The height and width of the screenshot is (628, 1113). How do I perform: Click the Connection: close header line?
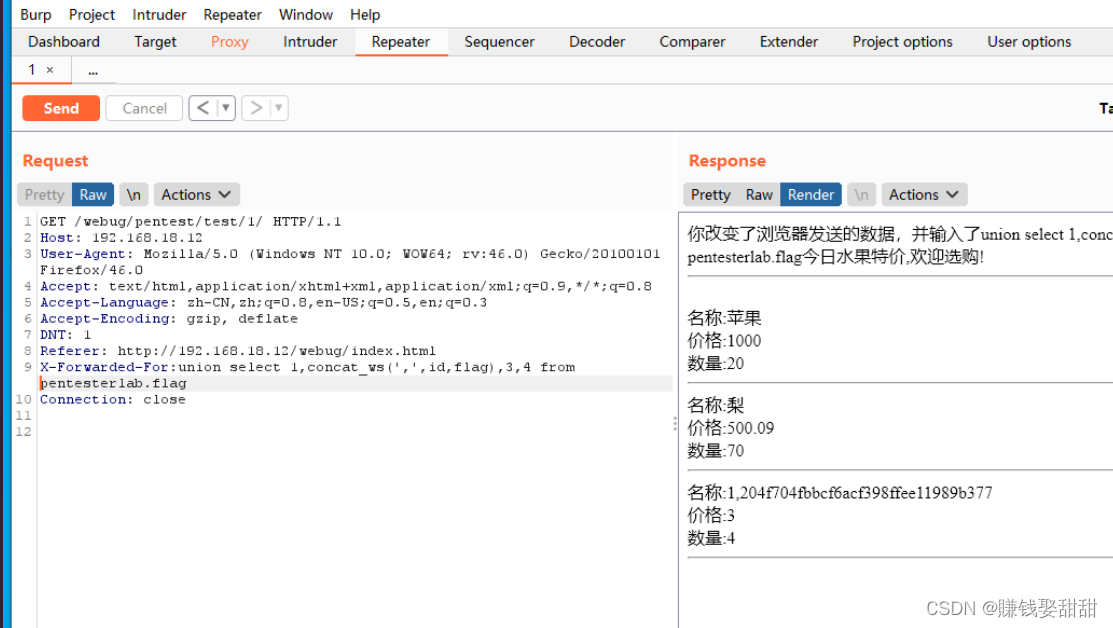[x=113, y=400]
